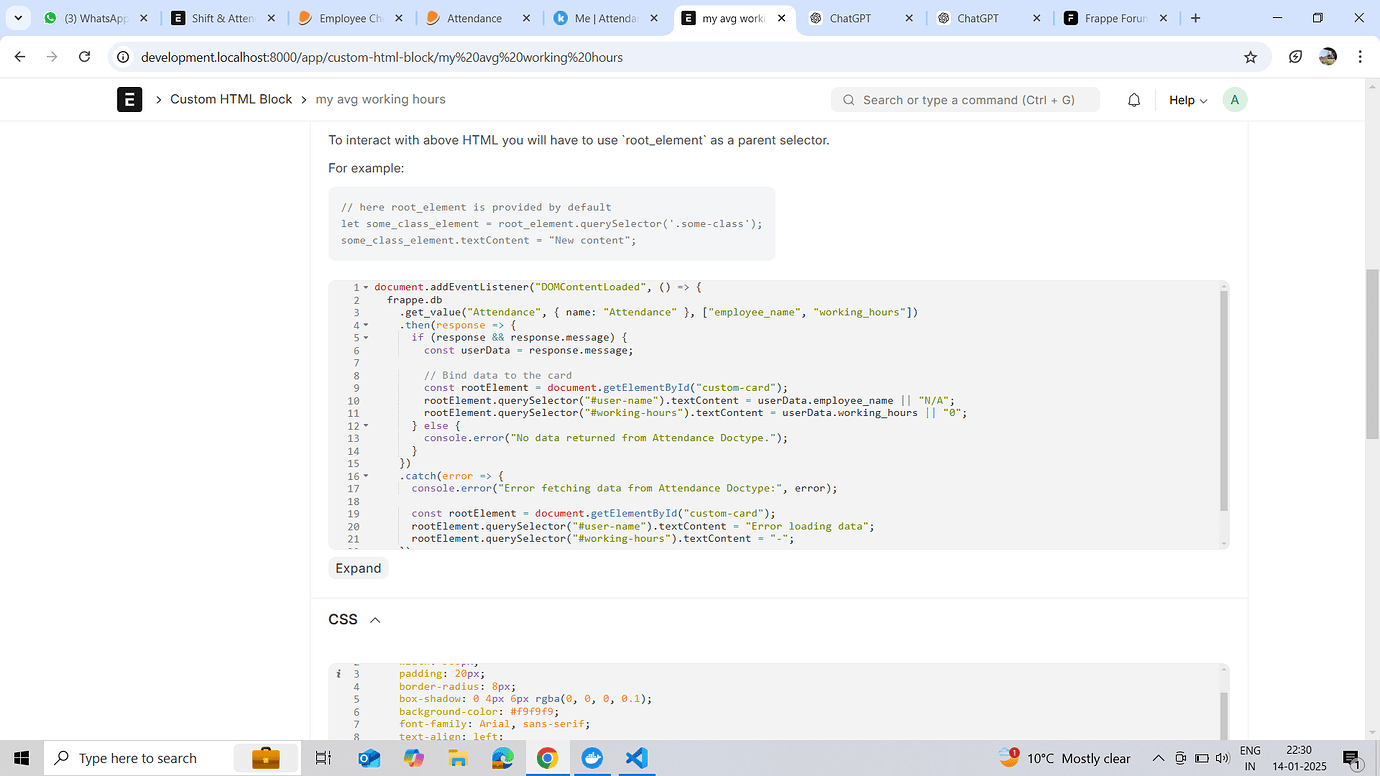View site information icon in address bar
1380x776 pixels.
[x=123, y=57]
